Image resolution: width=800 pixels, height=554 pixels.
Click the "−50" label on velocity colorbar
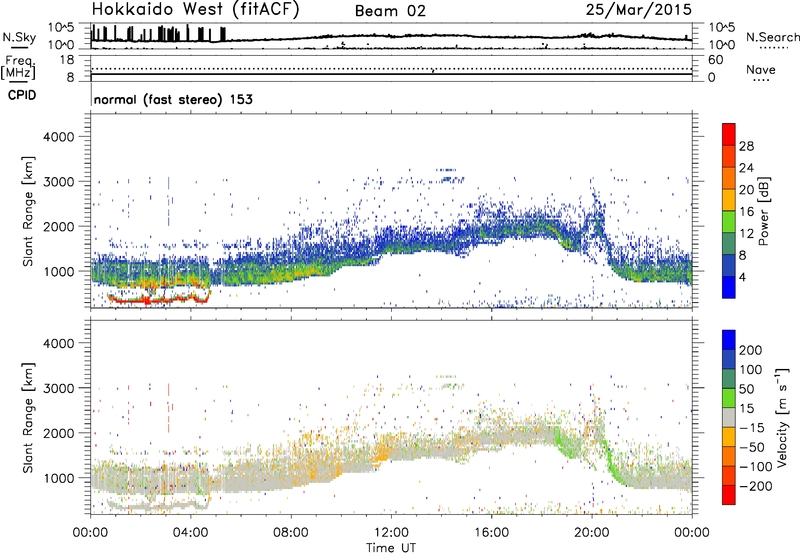pyautogui.click(x=752, y=447)
